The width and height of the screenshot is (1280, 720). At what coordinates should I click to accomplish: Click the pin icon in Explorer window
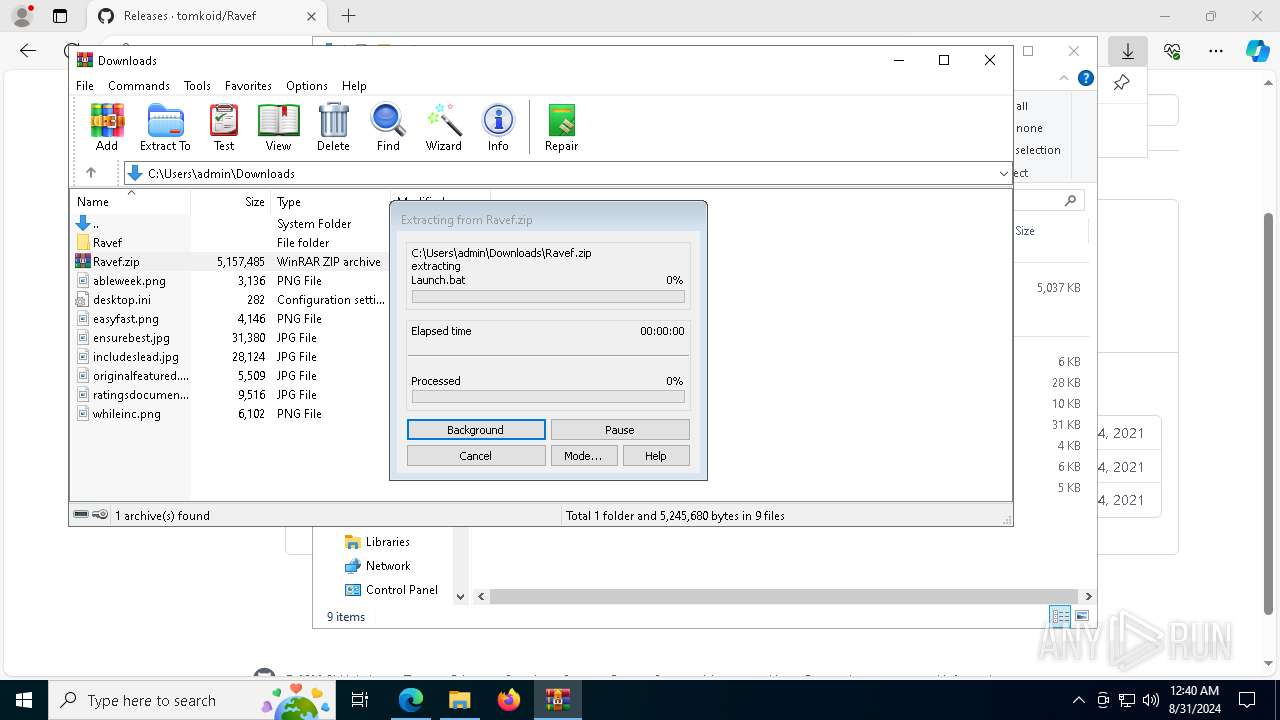pos(1122,82)
